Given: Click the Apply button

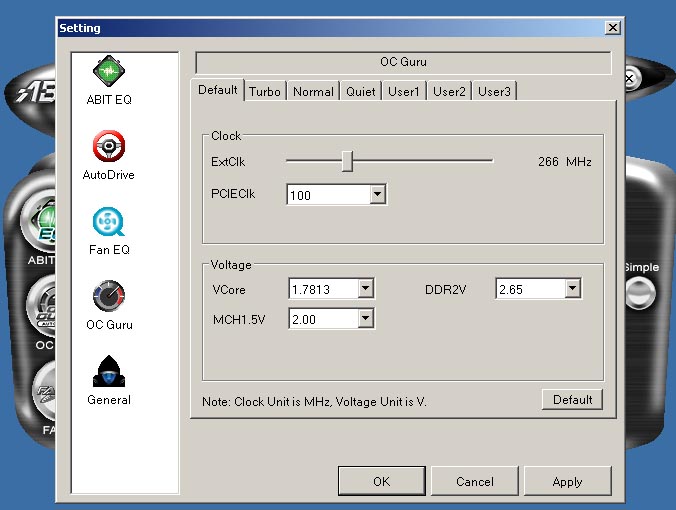Looking at the screenshot, I should tap(567, 481).
